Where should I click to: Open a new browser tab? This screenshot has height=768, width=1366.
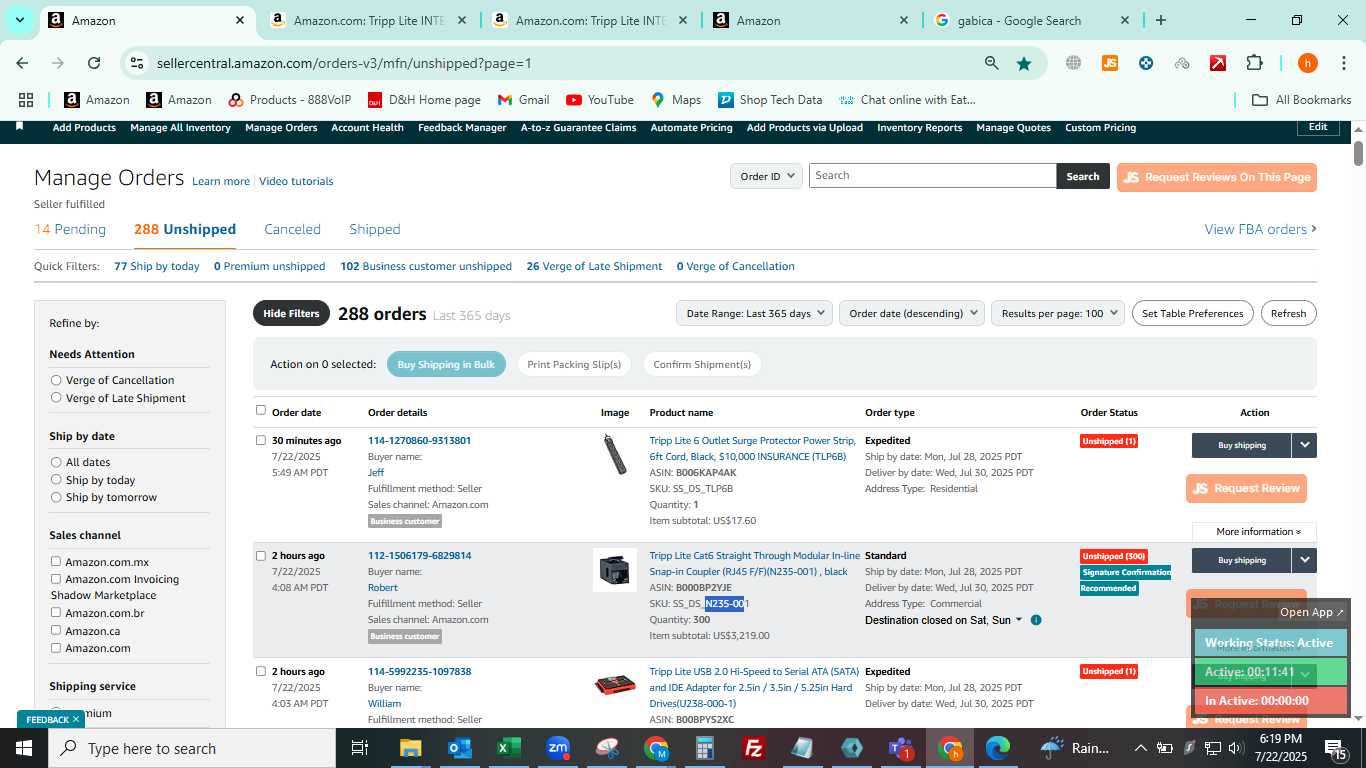tap(1160, 20)
